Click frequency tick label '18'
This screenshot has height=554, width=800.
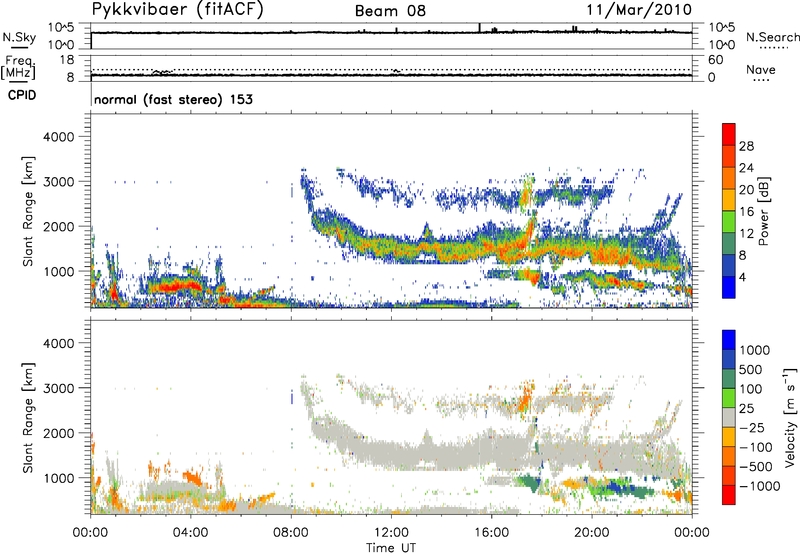67,60
